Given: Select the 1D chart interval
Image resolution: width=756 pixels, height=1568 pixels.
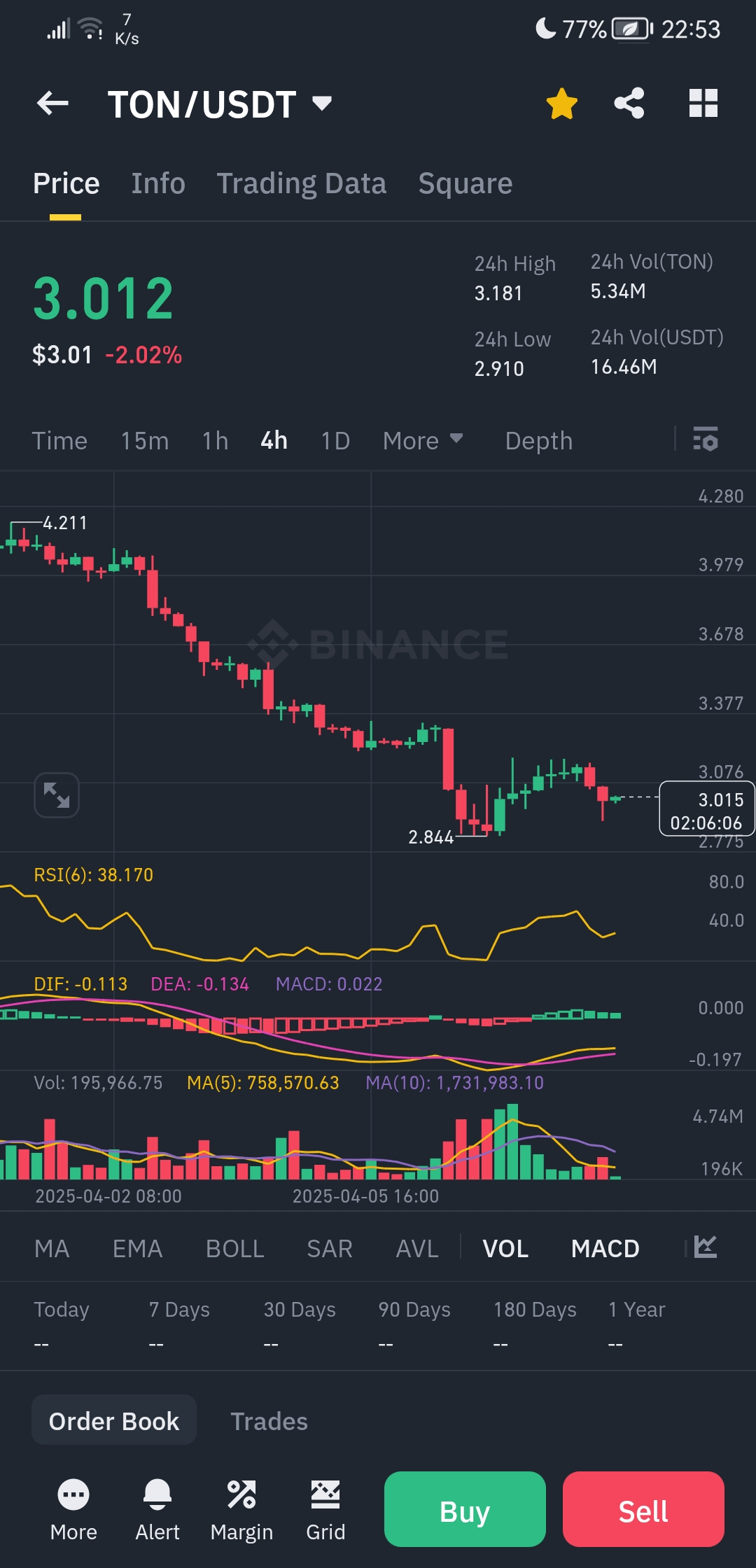Looking at the screenshot, I should tap(335, 441).
